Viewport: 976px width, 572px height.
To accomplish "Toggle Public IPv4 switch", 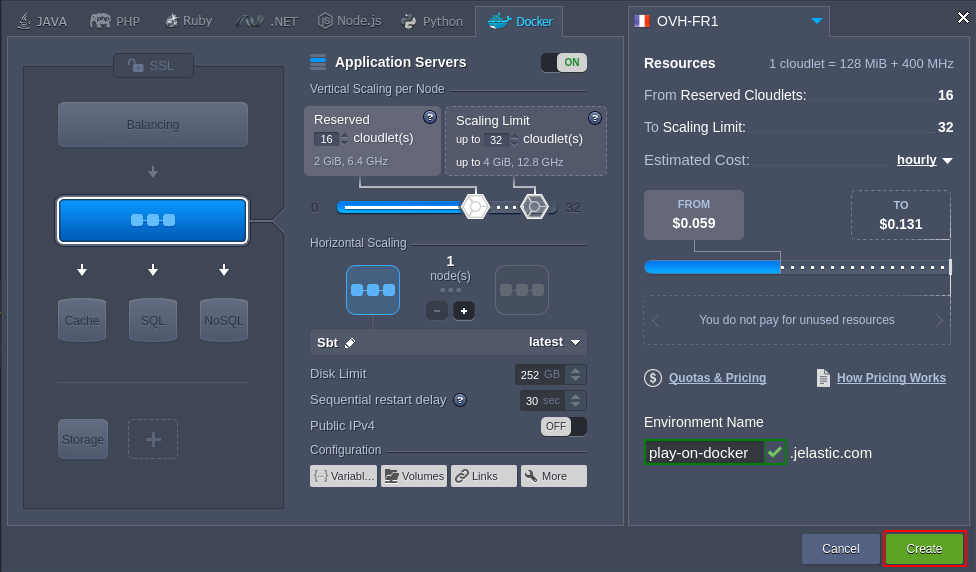I will pos(563,426).
